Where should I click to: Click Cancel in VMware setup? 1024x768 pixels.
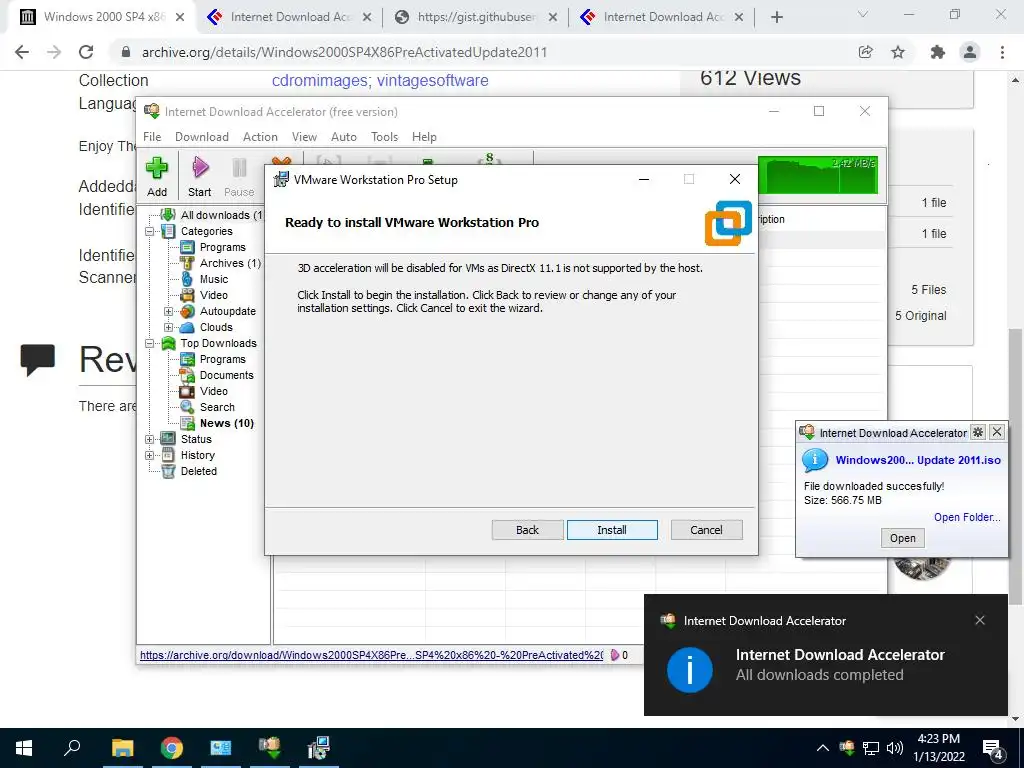707,530
